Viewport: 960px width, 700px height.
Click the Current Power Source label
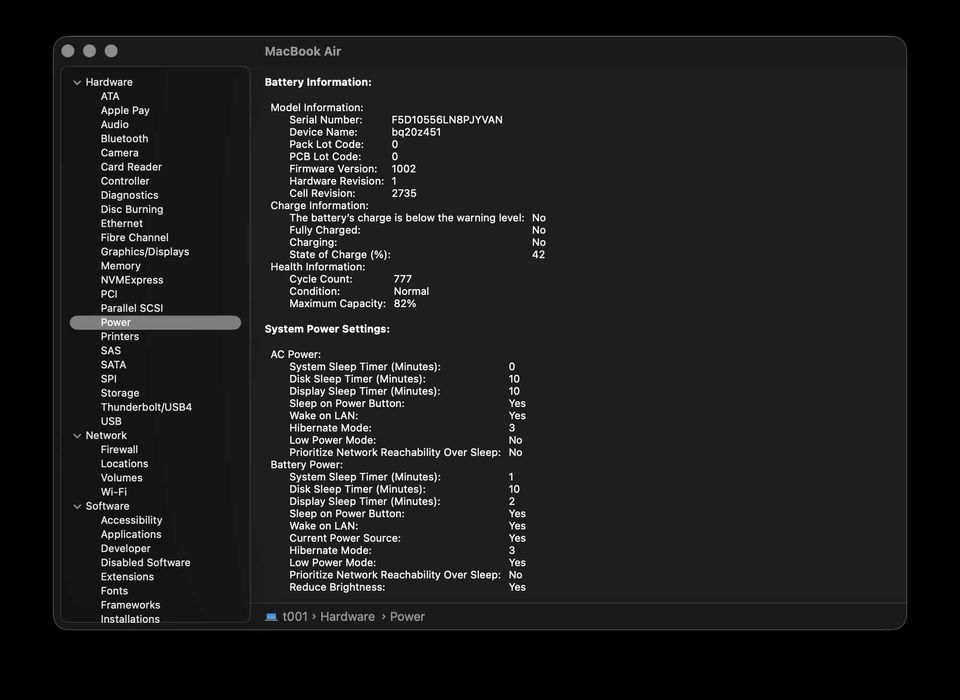pyautogui.click(x=345, y=538)
